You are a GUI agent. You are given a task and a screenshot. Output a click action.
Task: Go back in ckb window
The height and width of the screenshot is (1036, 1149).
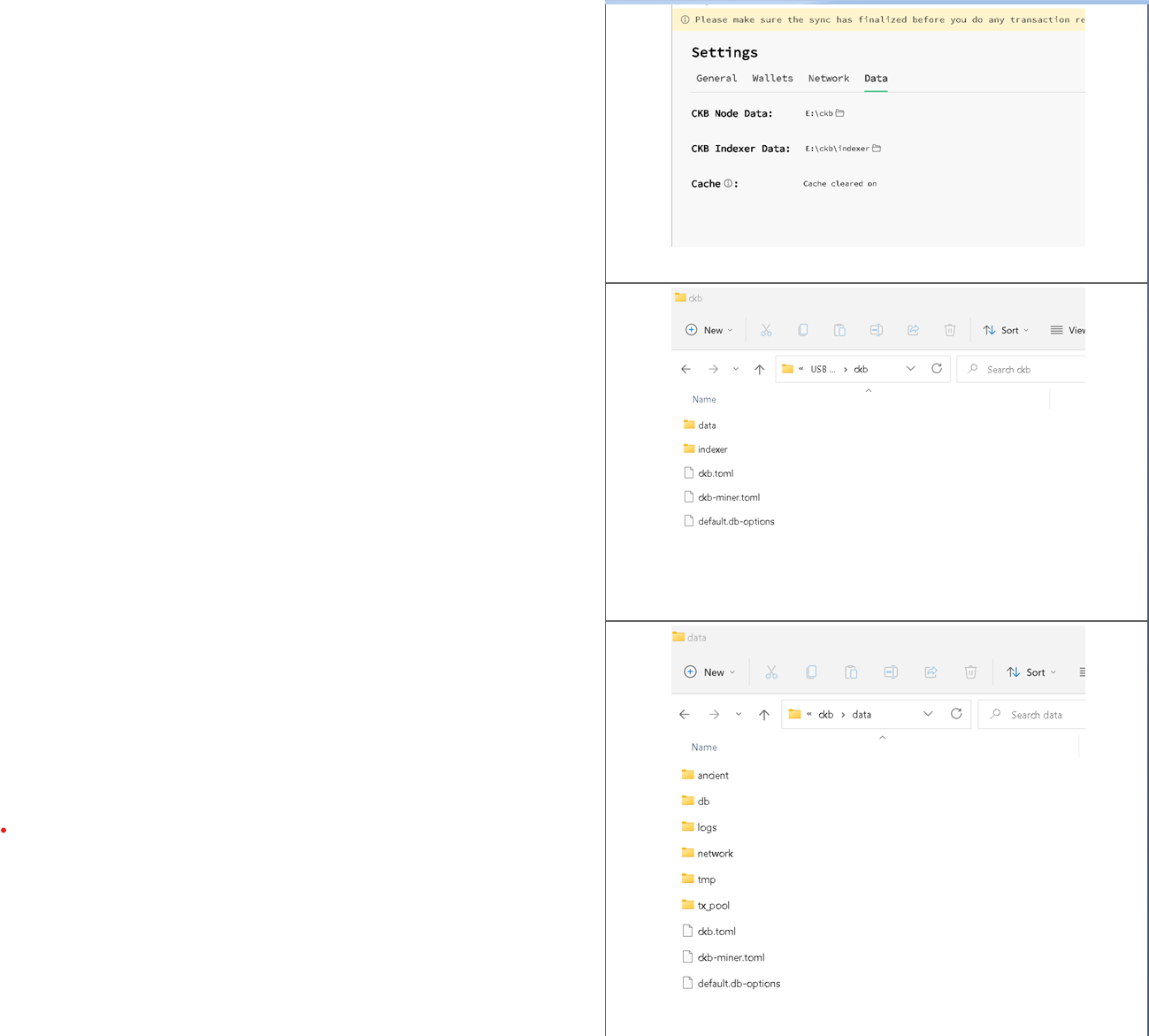click(686, 369)
